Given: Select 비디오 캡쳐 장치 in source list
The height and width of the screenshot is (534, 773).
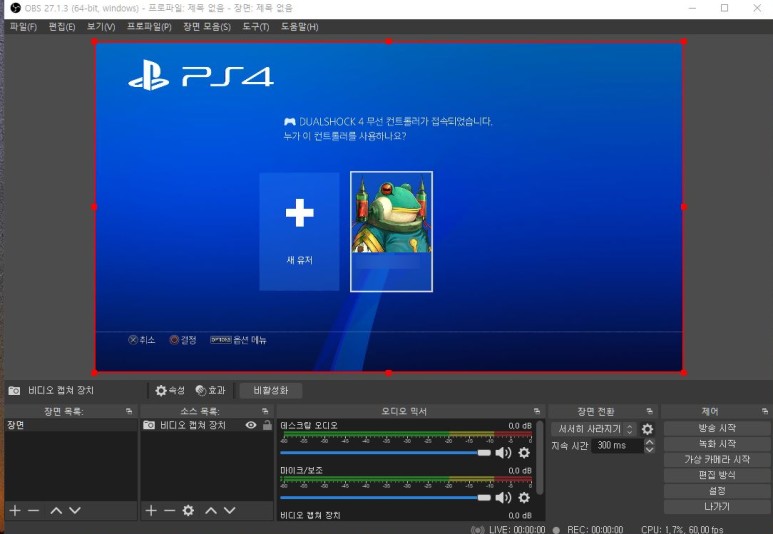Looking at the screenshot, I should click(x=193, y=425).
